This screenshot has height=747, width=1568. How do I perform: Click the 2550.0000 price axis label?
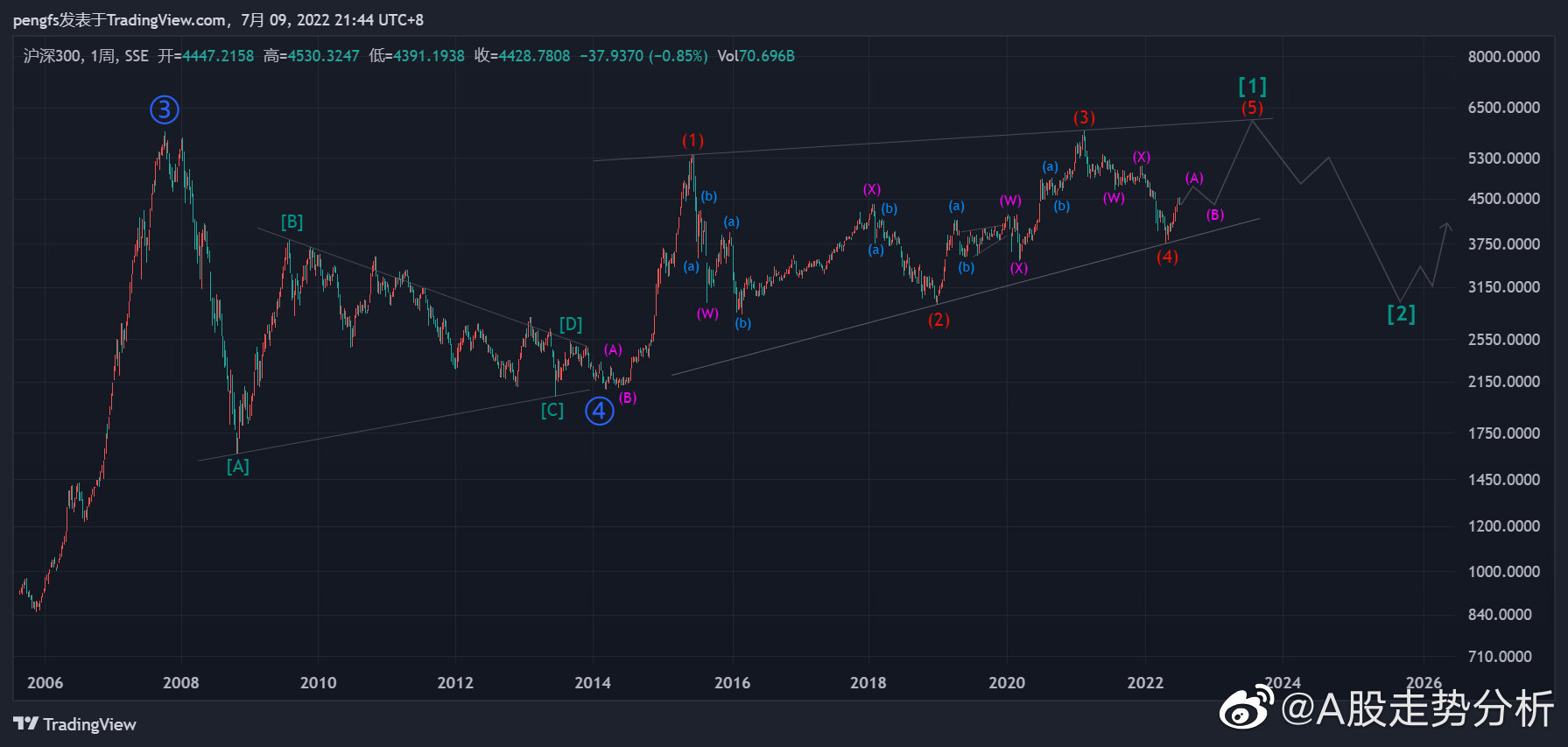tap(1504, 340)
